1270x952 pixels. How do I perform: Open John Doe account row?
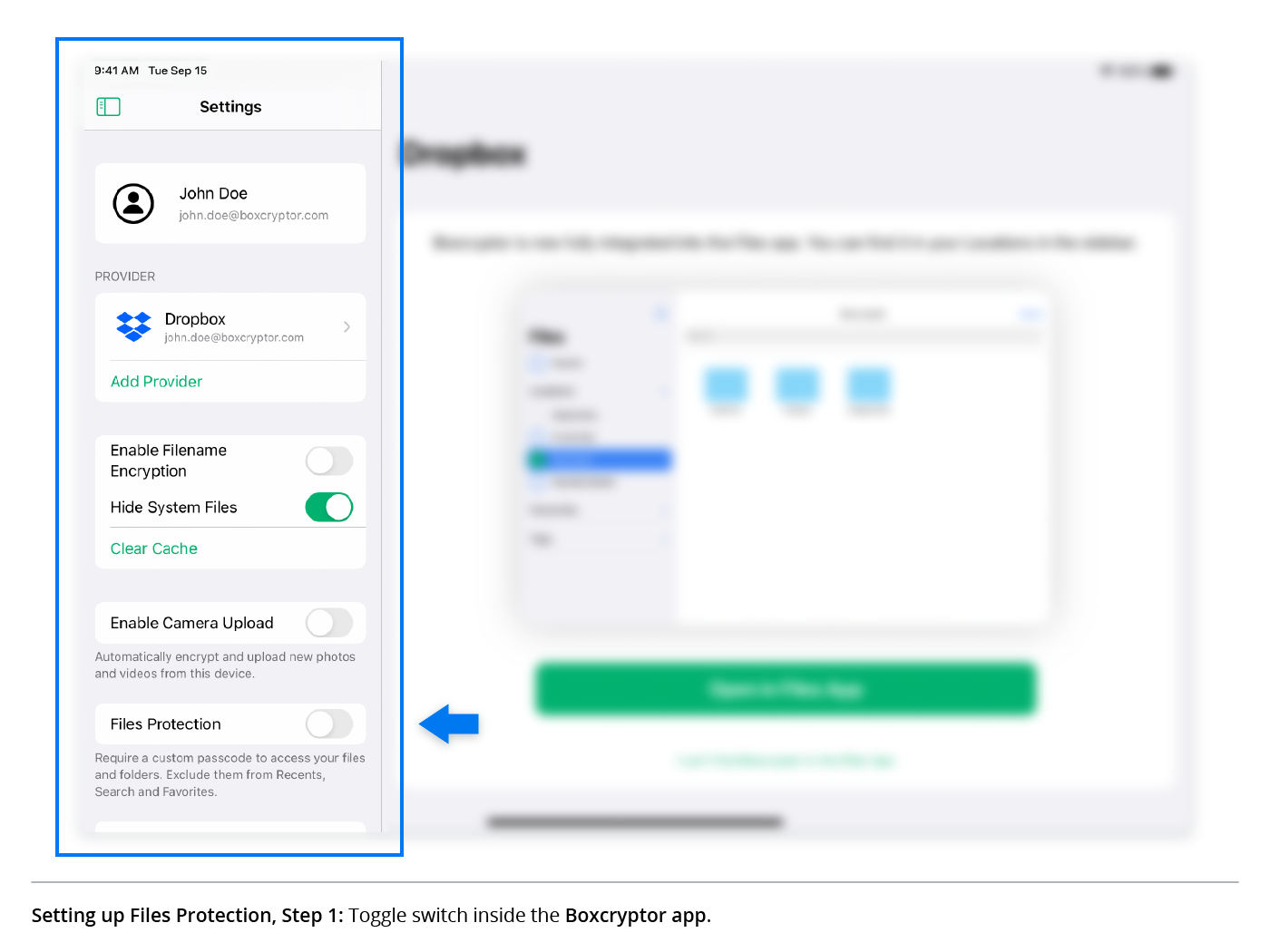click(x=230, y=203)
